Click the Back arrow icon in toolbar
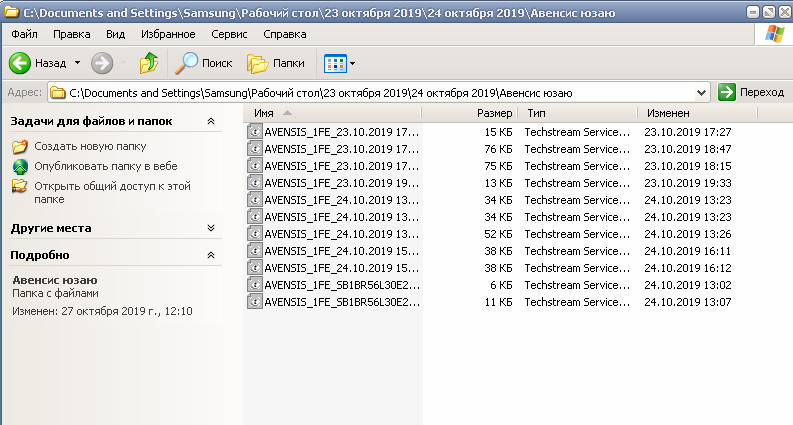The width and height of the screenshot is (793, 425). click(21, 63)
